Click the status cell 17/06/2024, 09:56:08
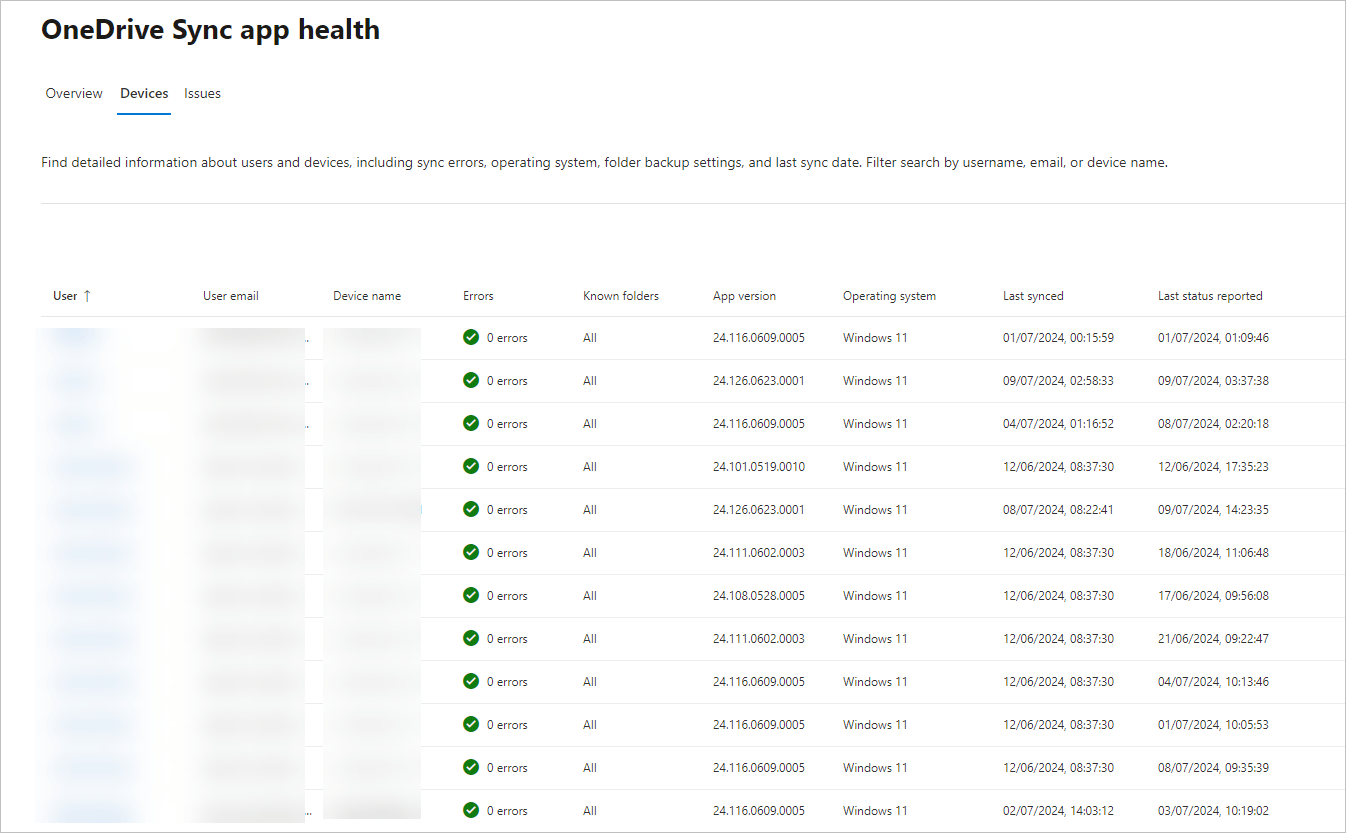This screenshot has height=833, width=1346. 1213,596
